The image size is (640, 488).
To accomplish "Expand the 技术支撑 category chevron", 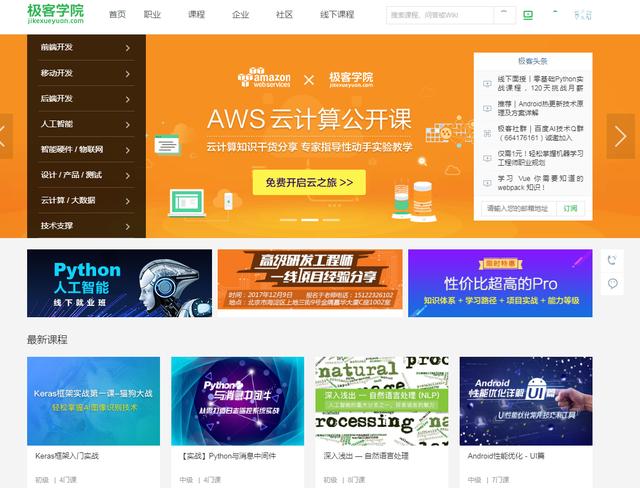I will [128, 226].
